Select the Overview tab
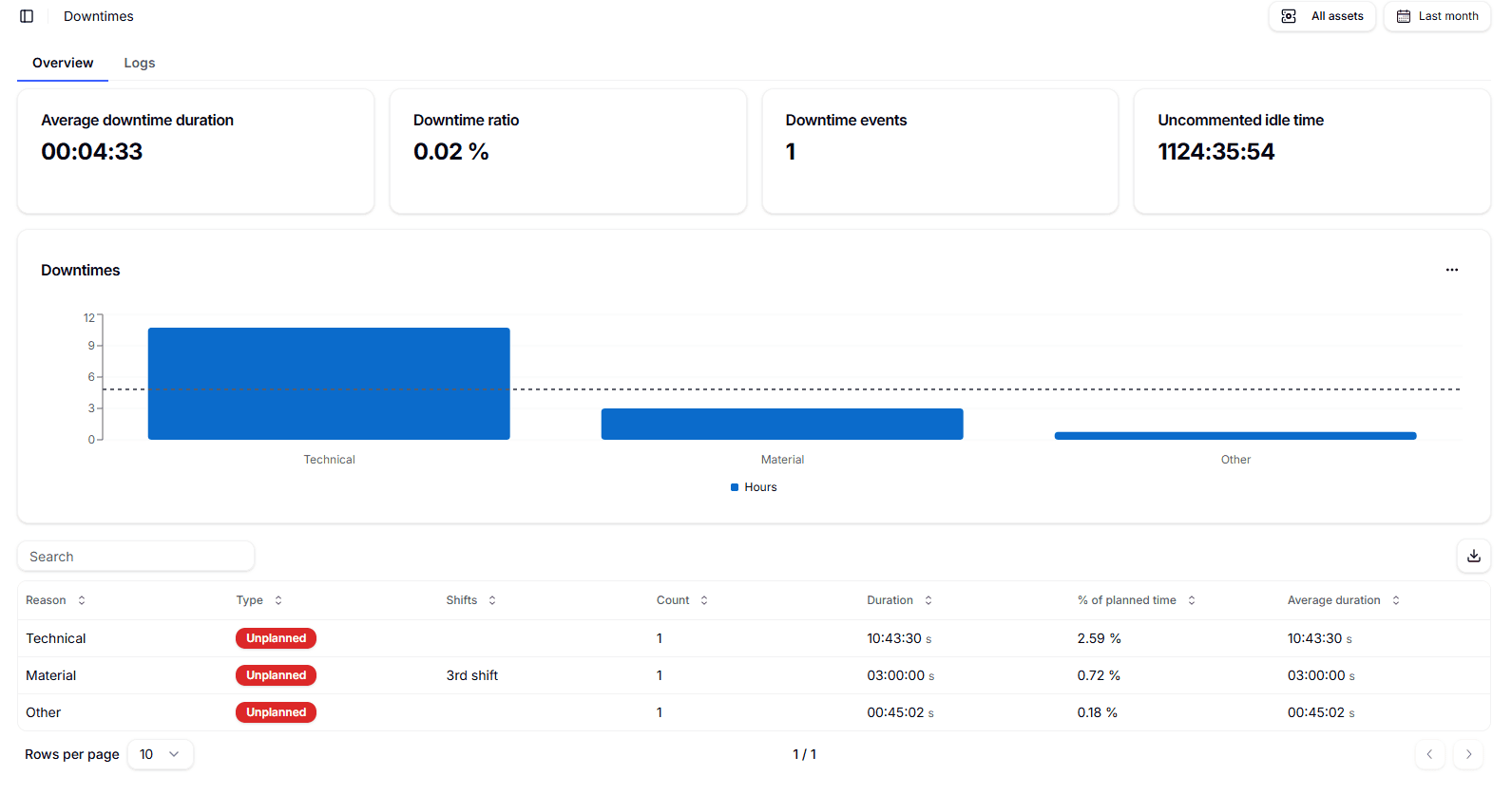1512x795 pixels. tap(63, 63)
